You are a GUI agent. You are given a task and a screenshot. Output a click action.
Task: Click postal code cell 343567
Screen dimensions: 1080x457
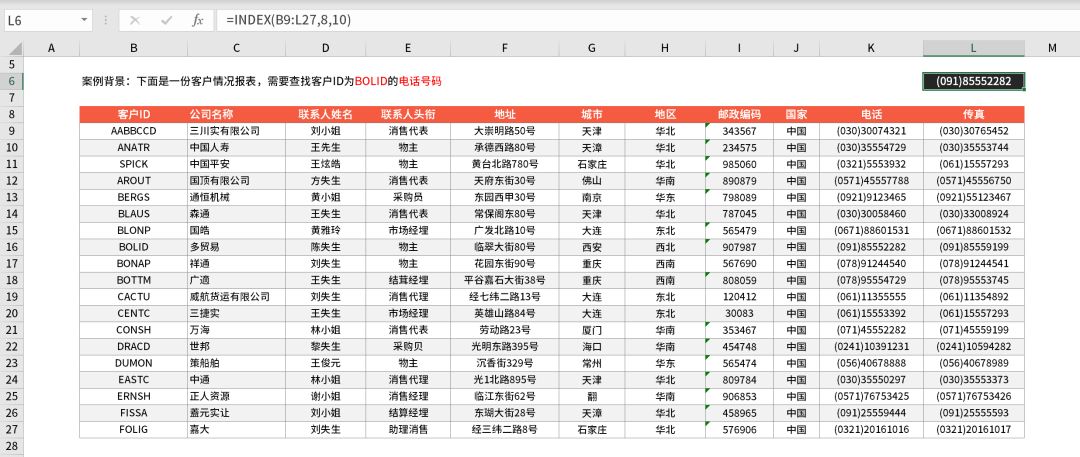tap(738, 130)
